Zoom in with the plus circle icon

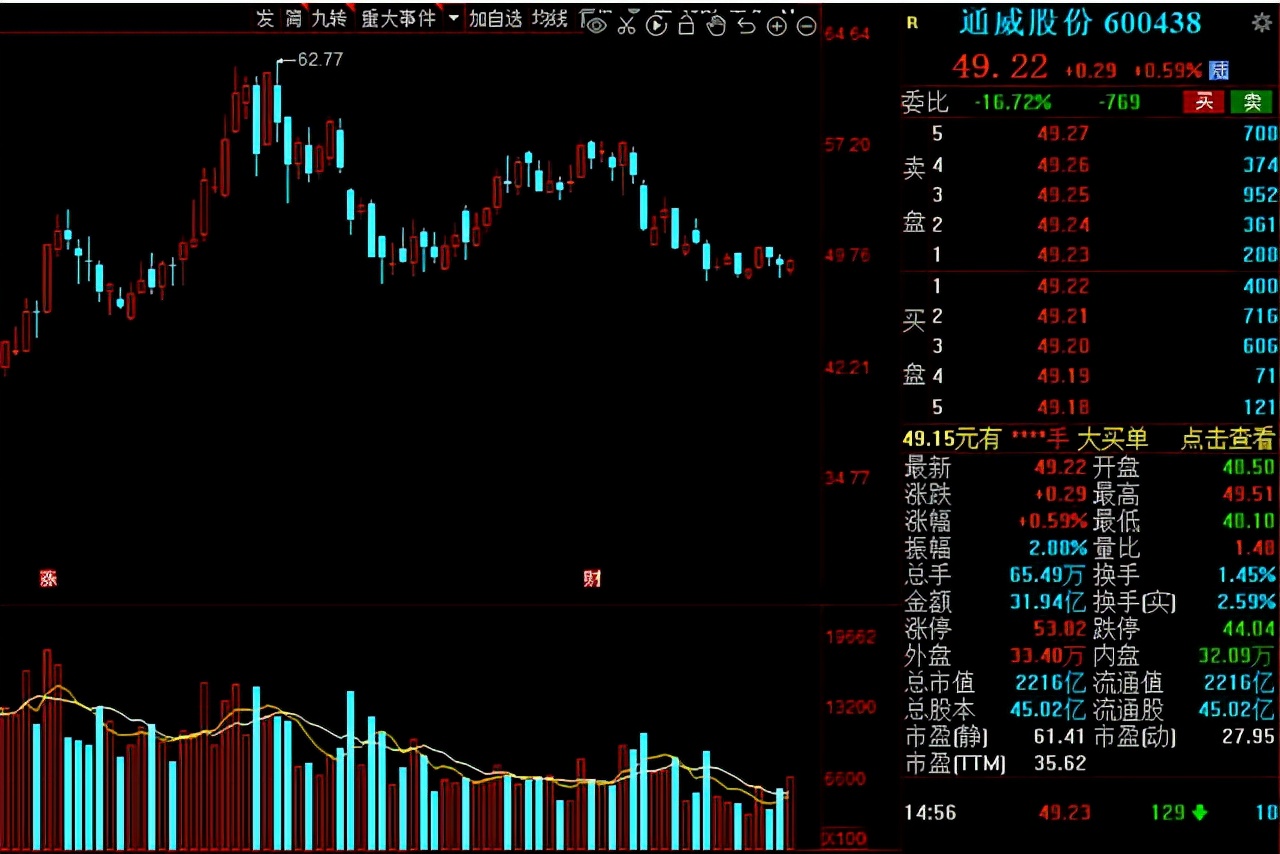776,26
